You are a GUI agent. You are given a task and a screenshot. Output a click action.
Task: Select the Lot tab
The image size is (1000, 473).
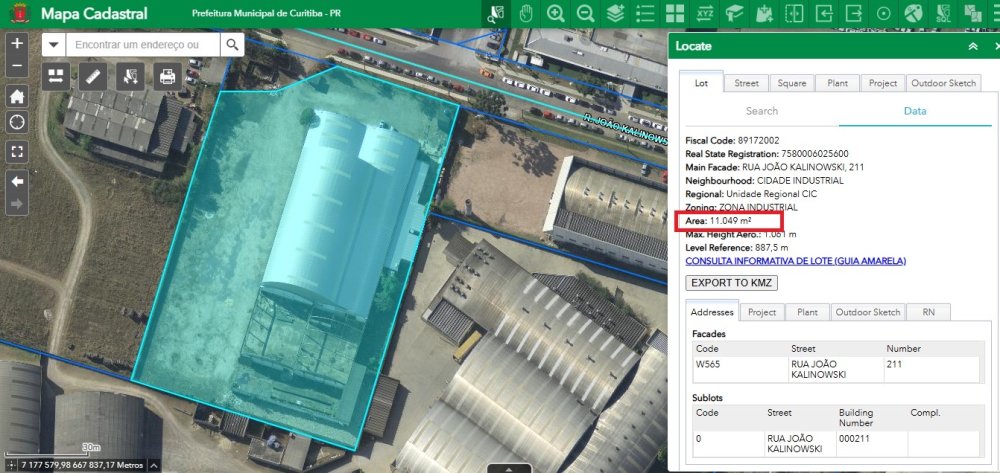[701, 83]
